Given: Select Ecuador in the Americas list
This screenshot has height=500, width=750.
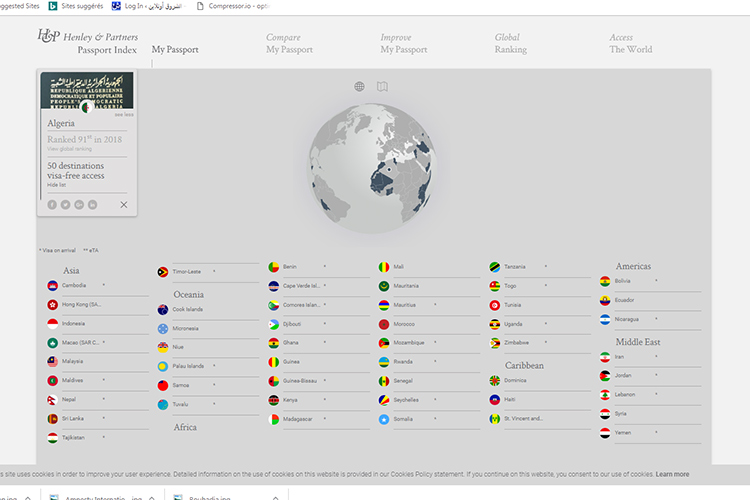Looking at the screenshot, I should click(624, 300).
